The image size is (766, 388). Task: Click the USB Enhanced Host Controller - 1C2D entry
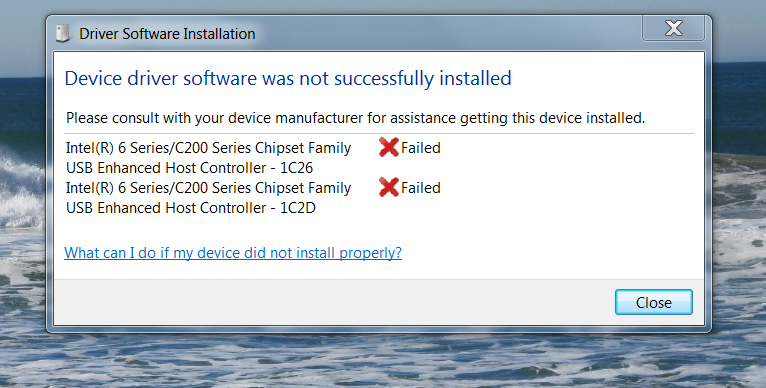[x=191, y=208]
